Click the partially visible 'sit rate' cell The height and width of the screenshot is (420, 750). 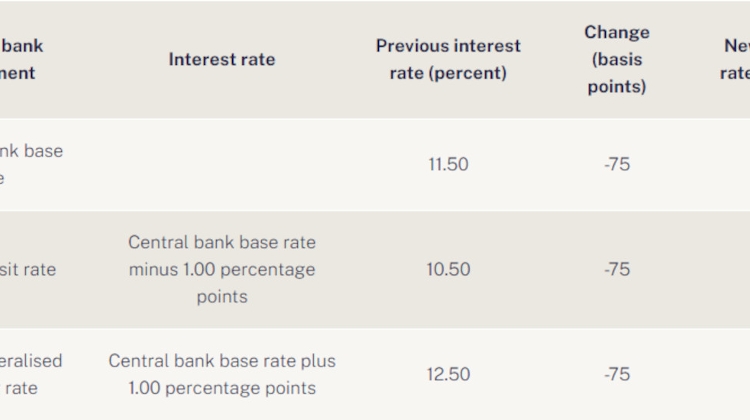click(x=28, y=269)
